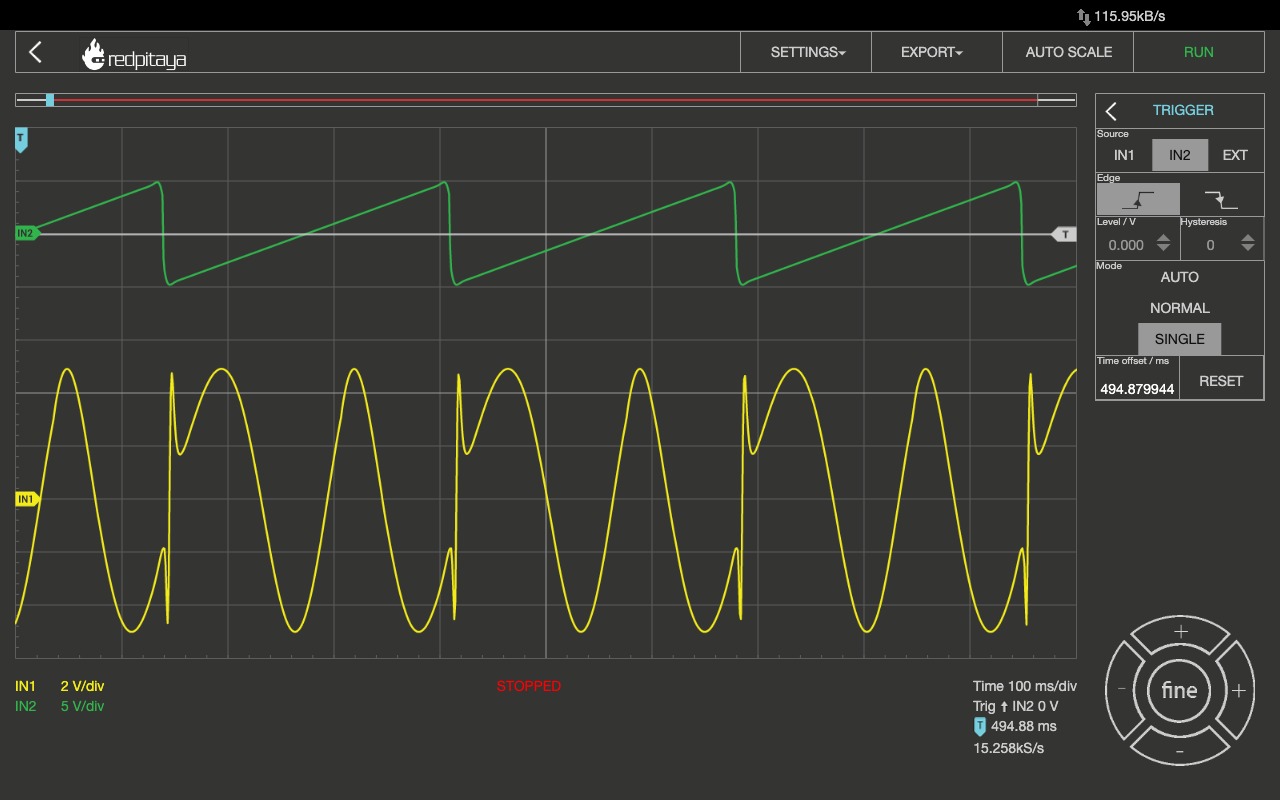This screenshot has width=1280, height=800.
Task: Adjust the Level stepper arrows
Action: tap(1163, 243)
